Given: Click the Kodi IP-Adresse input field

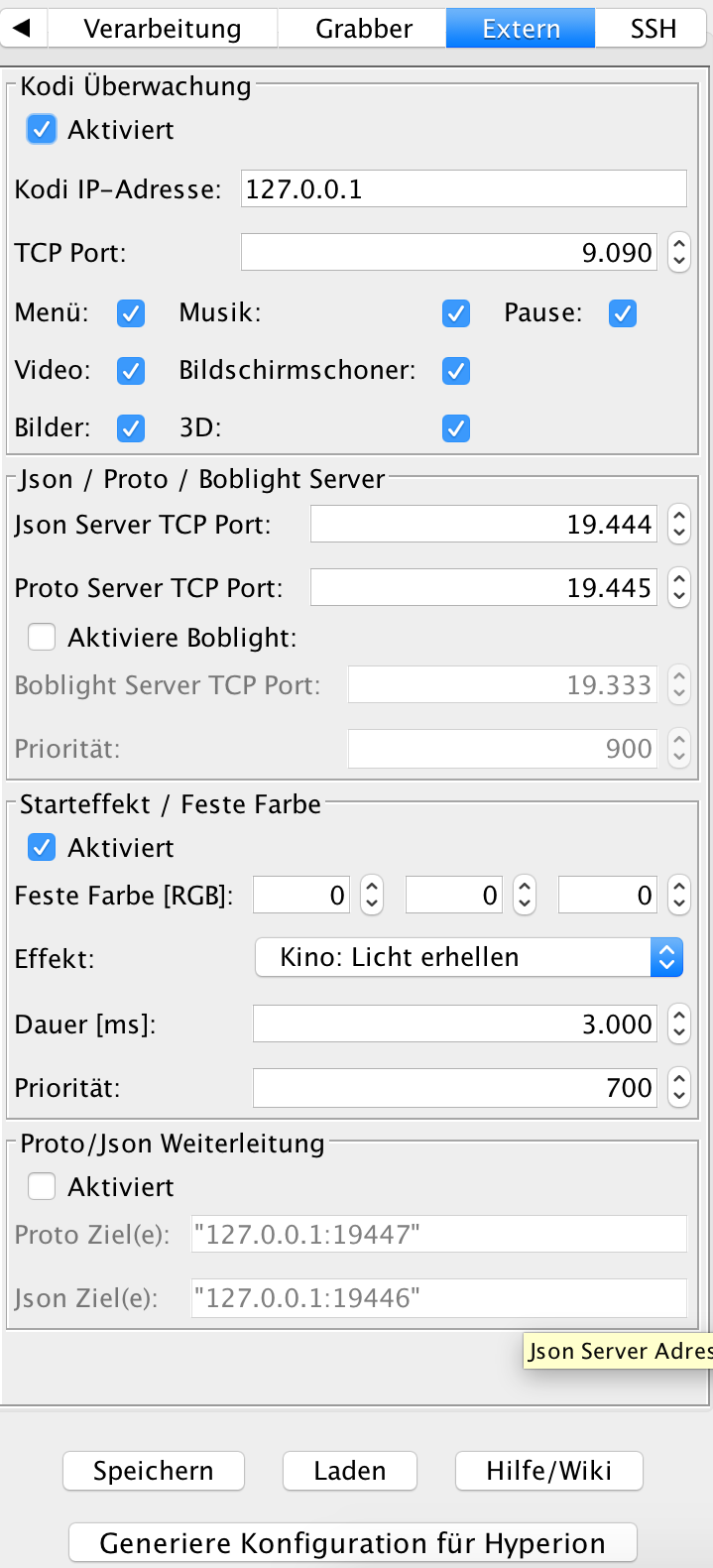Looking at the screenshot, I should click(x=463, y=188).
